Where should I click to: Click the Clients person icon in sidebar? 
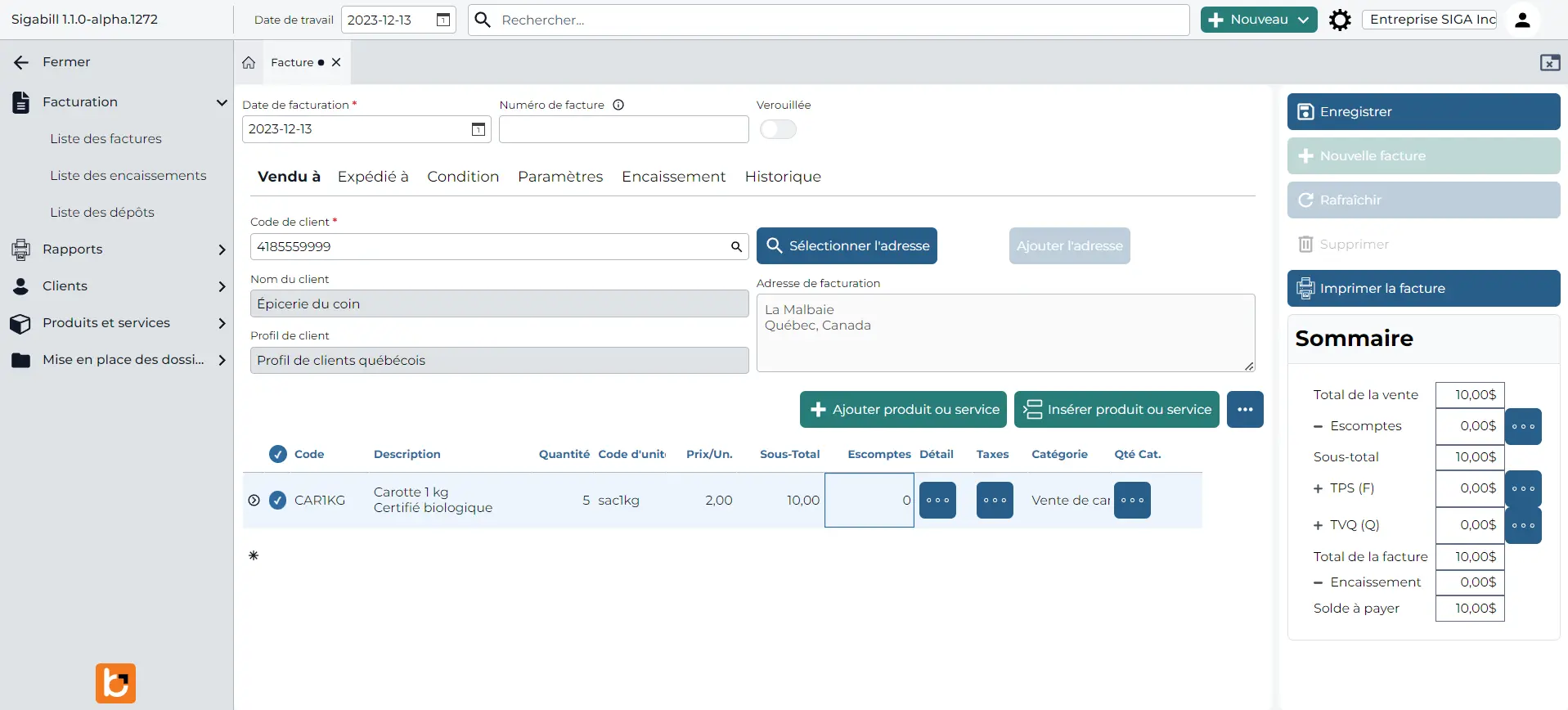(x=20, y=286)
